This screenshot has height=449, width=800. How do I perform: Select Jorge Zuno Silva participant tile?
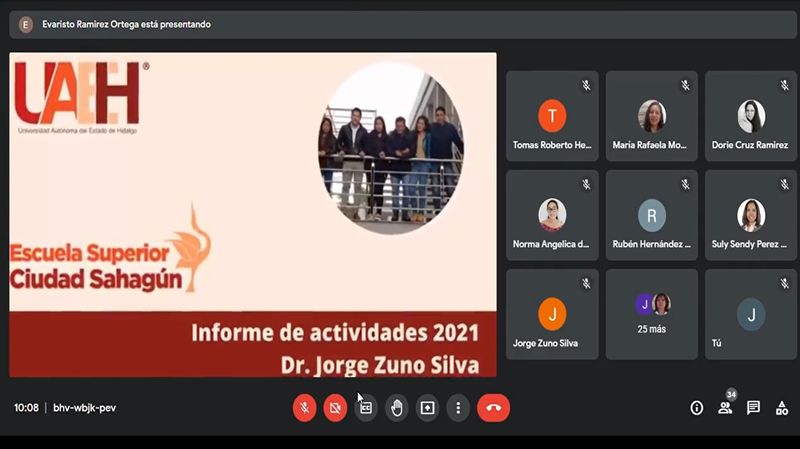pos(552,314)
